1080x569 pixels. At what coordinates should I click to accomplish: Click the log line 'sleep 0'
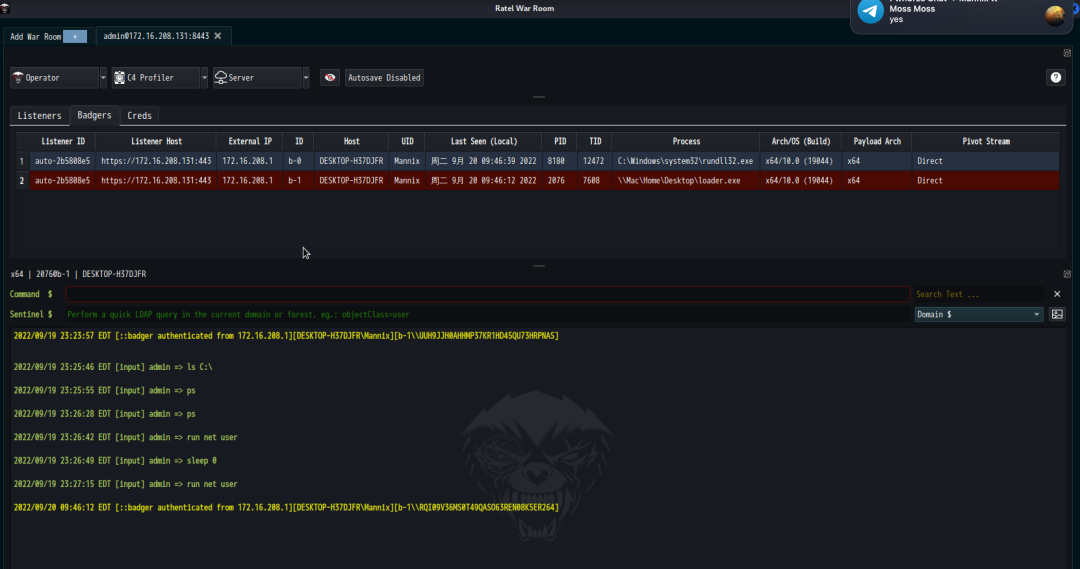coord(115,461)
